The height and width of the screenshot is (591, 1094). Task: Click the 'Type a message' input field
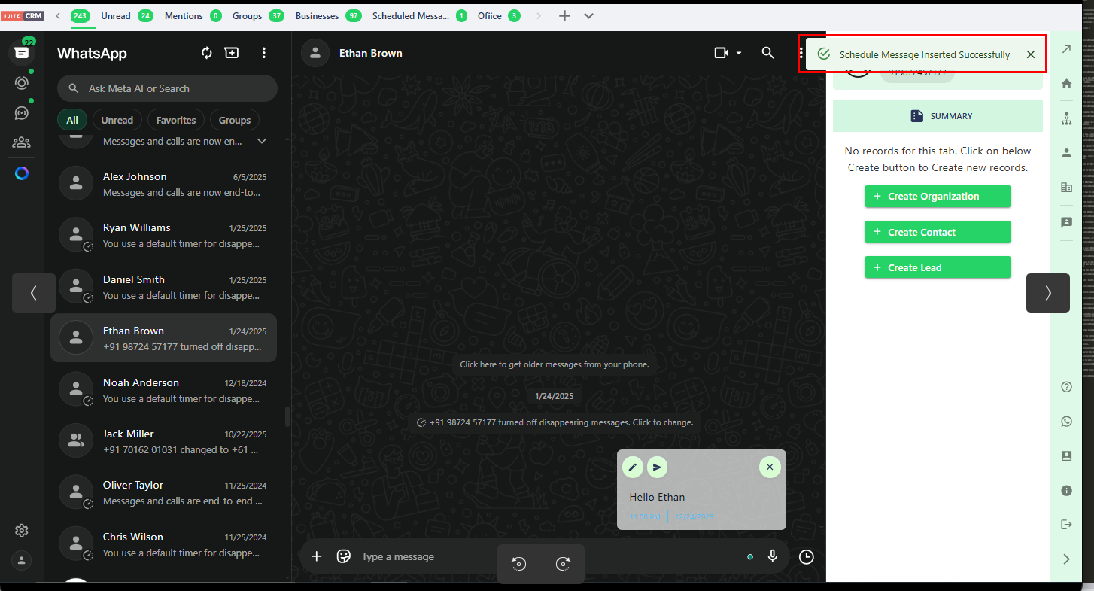[420, 557]
